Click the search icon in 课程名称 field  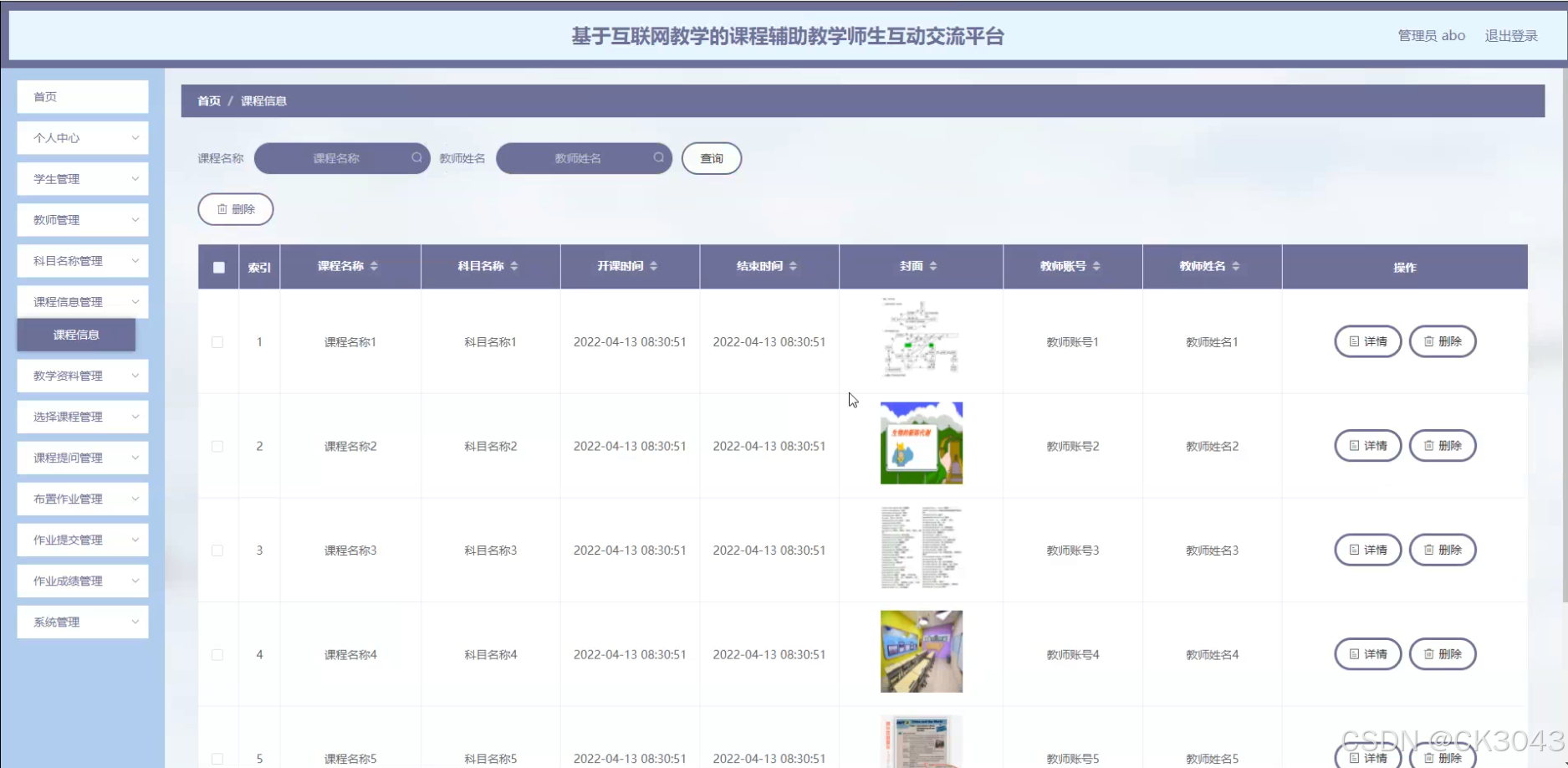click(416, 157)
